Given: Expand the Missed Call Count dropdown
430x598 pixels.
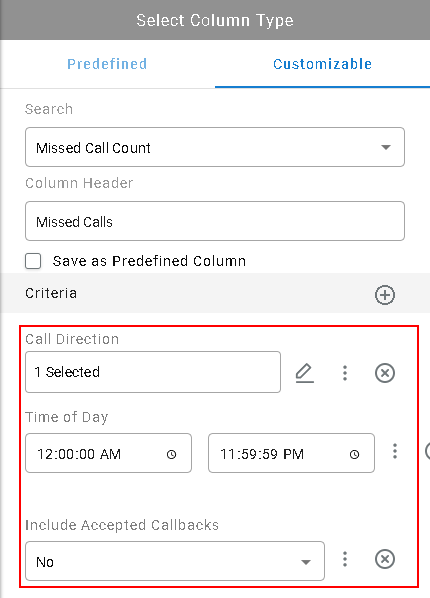Looking at the screenshot, I should [215, 147].
